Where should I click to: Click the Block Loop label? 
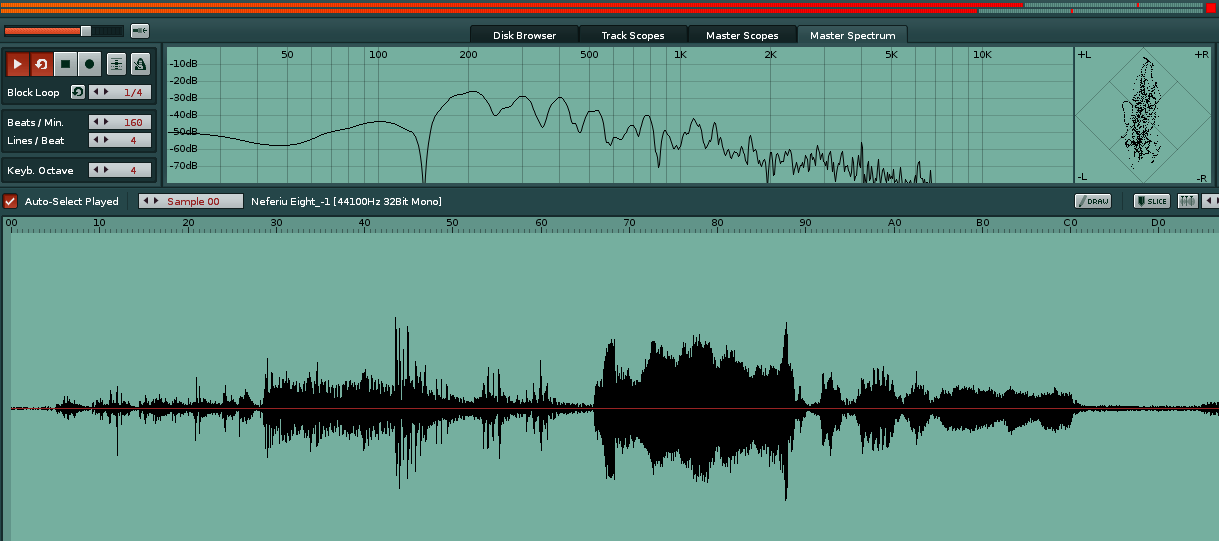pos(33,92)
